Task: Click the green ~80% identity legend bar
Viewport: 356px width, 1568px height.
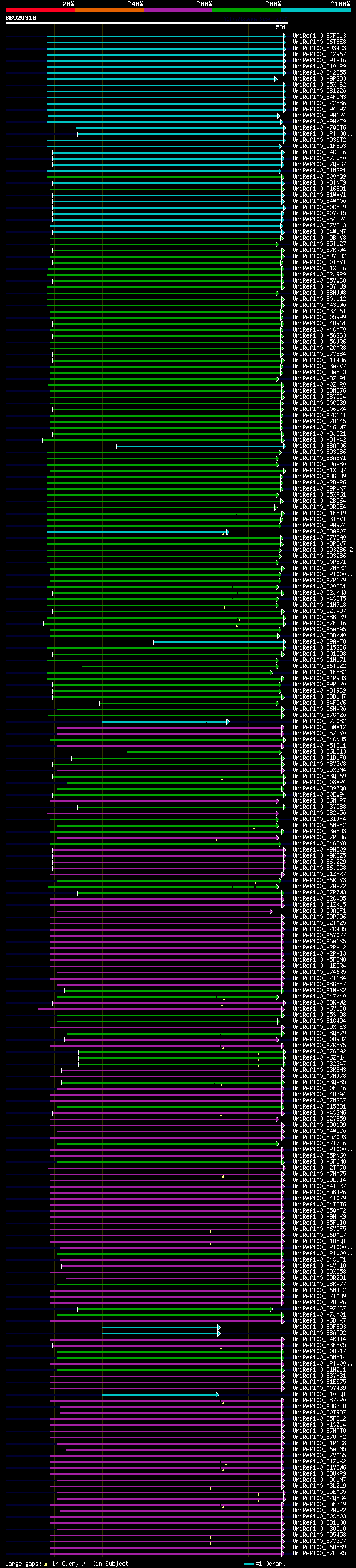Action: point(247,10)
